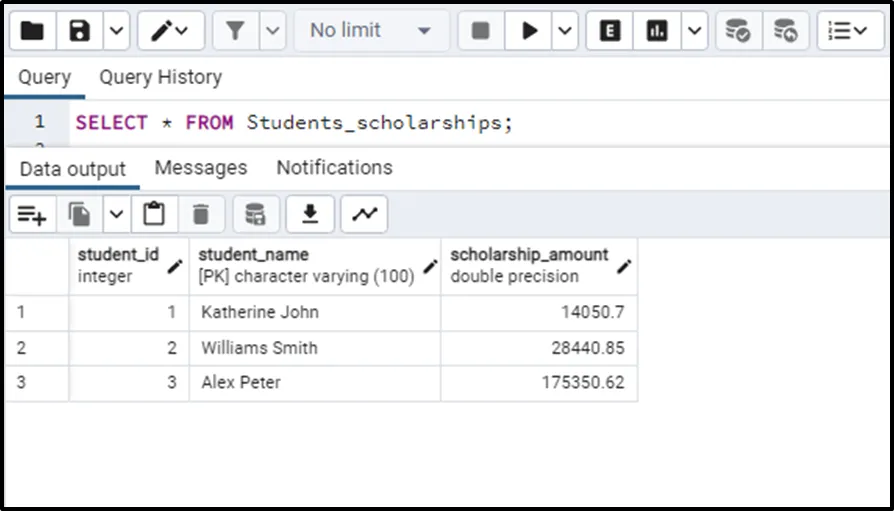Expand the Save File dropdown arrow

point(116,31)
